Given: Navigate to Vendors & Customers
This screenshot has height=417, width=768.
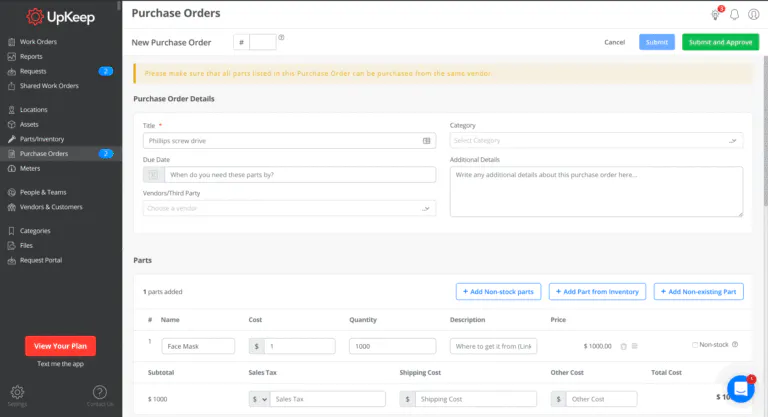Looking at the screenshot, I should (51, 207).
